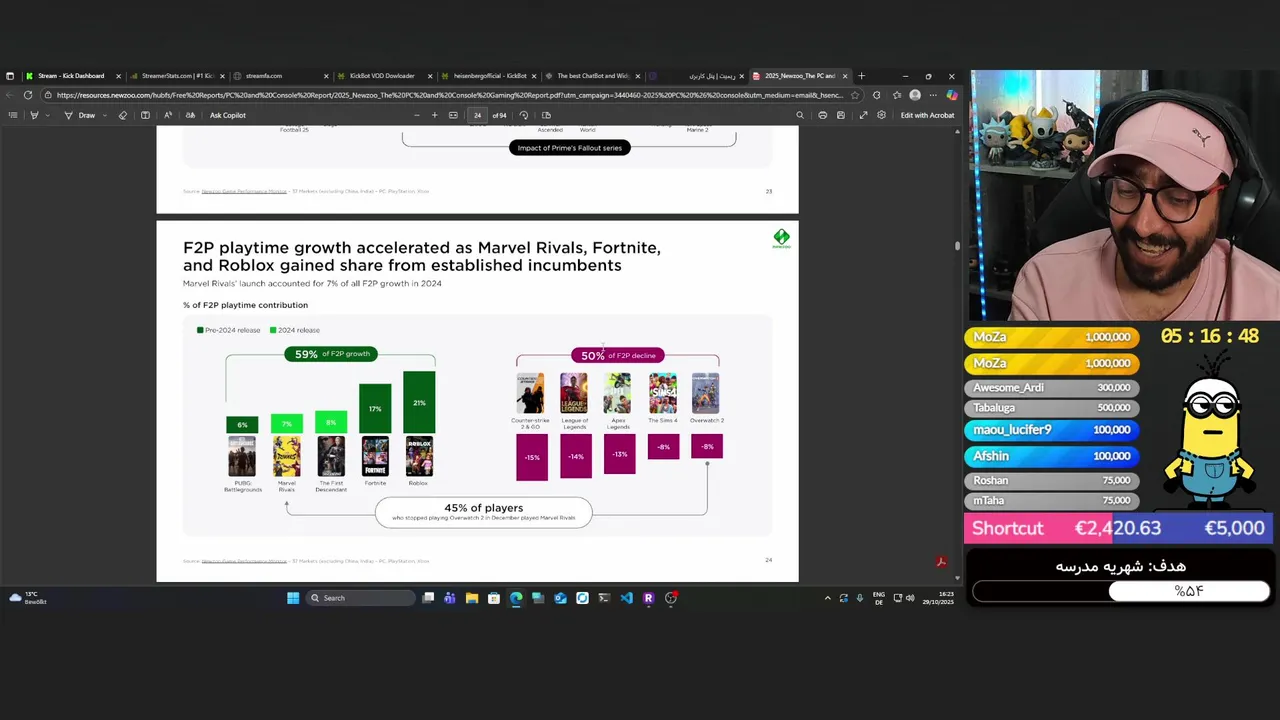1280x720 pixels.
Task: Close the 2025_Newzoo PDF tab
Action: pos(845,76)
